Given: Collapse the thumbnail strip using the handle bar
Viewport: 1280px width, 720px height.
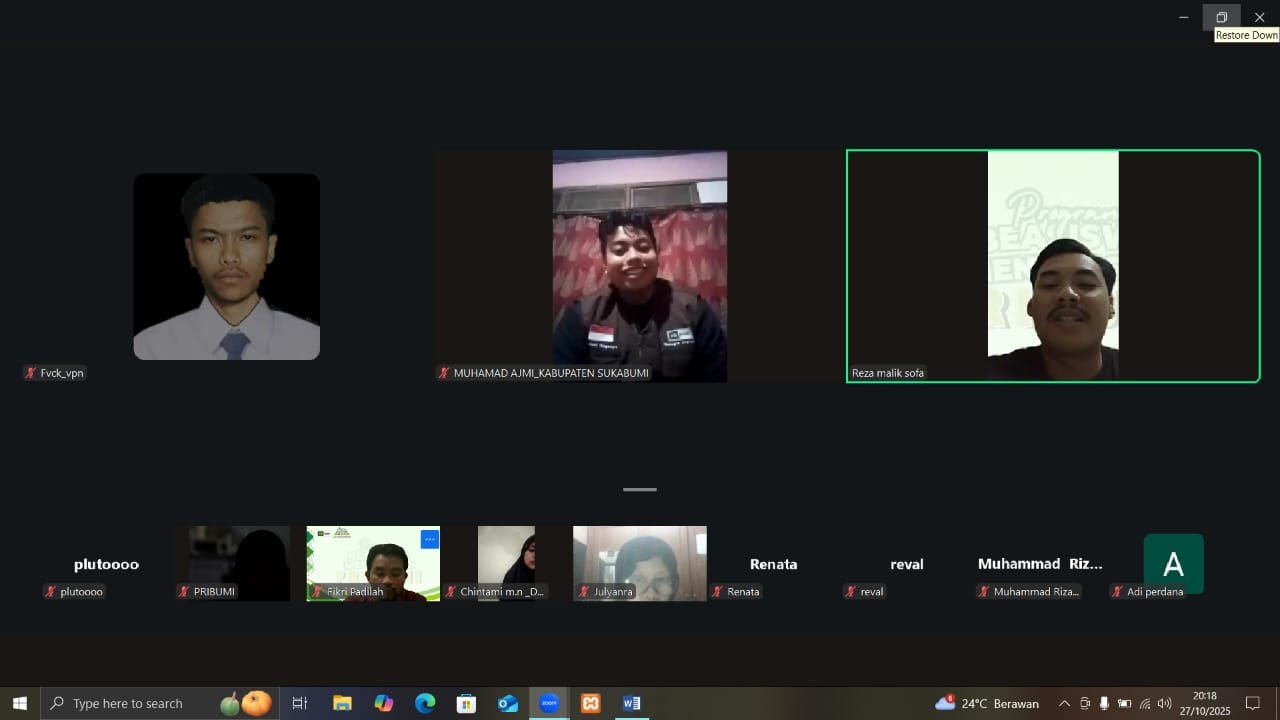Looking at the screenshot, I should point(640,490).
